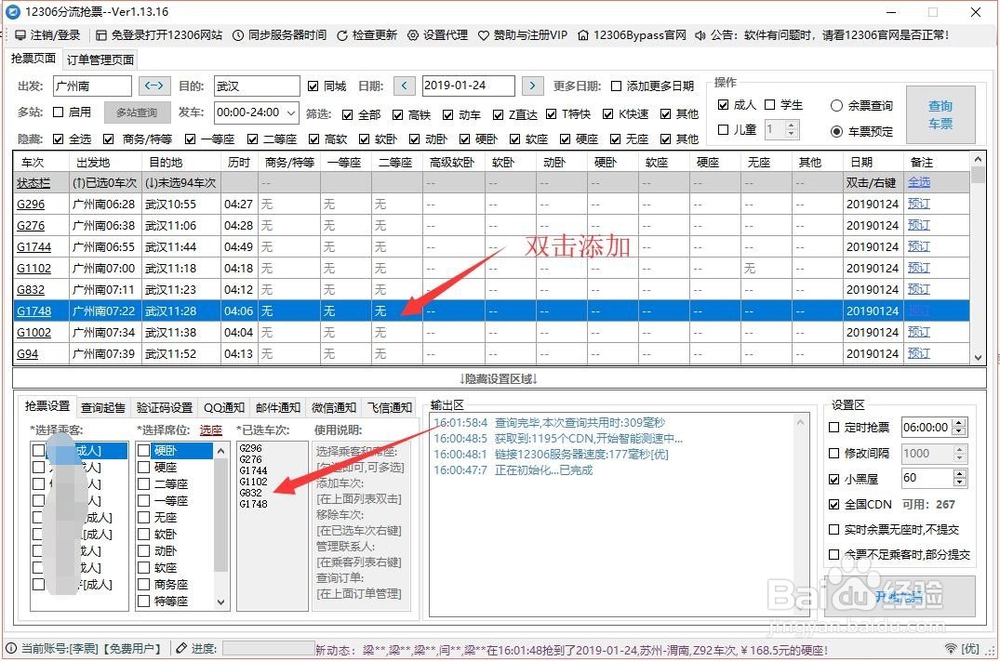Click 查询车票 button

click(x=940, y=115)
